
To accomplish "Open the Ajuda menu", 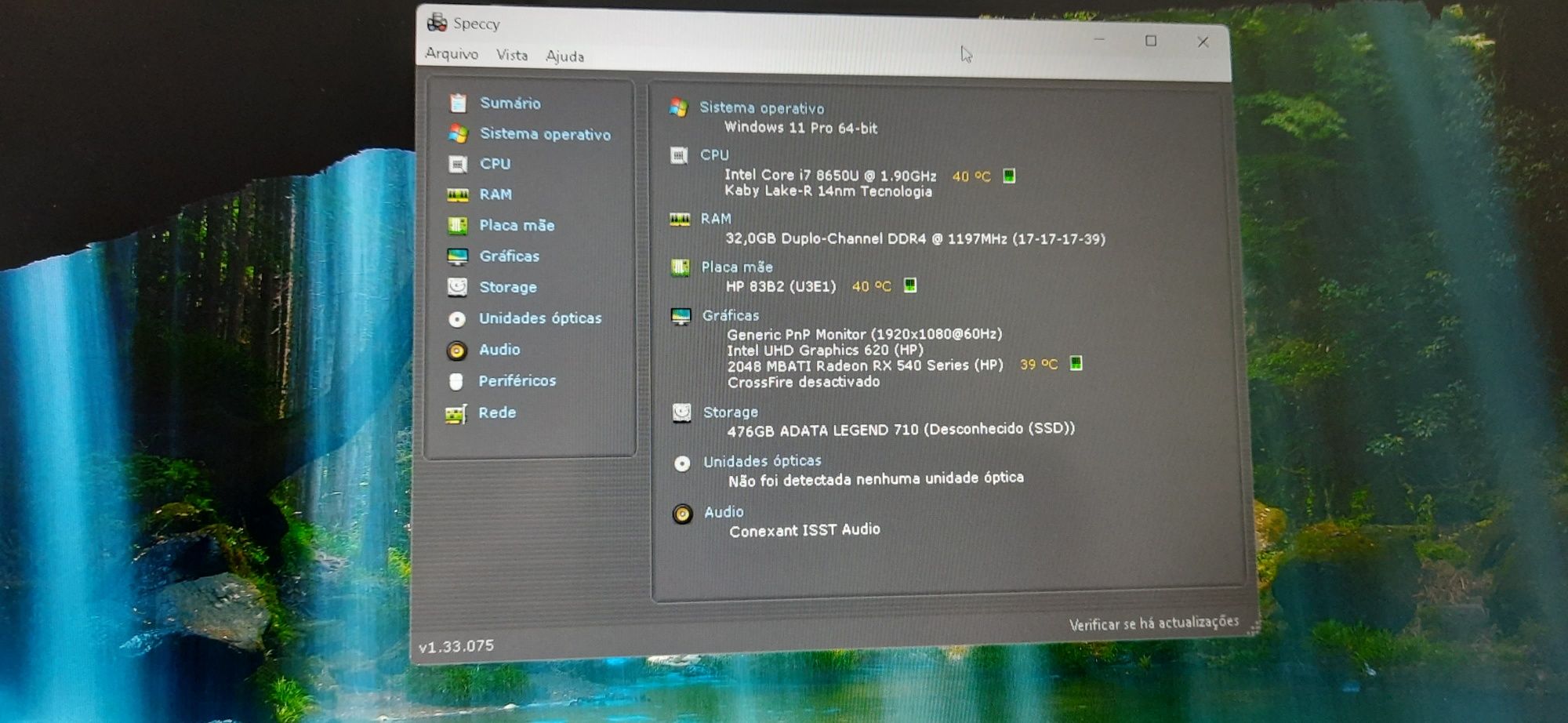I will tap(565, 56).
